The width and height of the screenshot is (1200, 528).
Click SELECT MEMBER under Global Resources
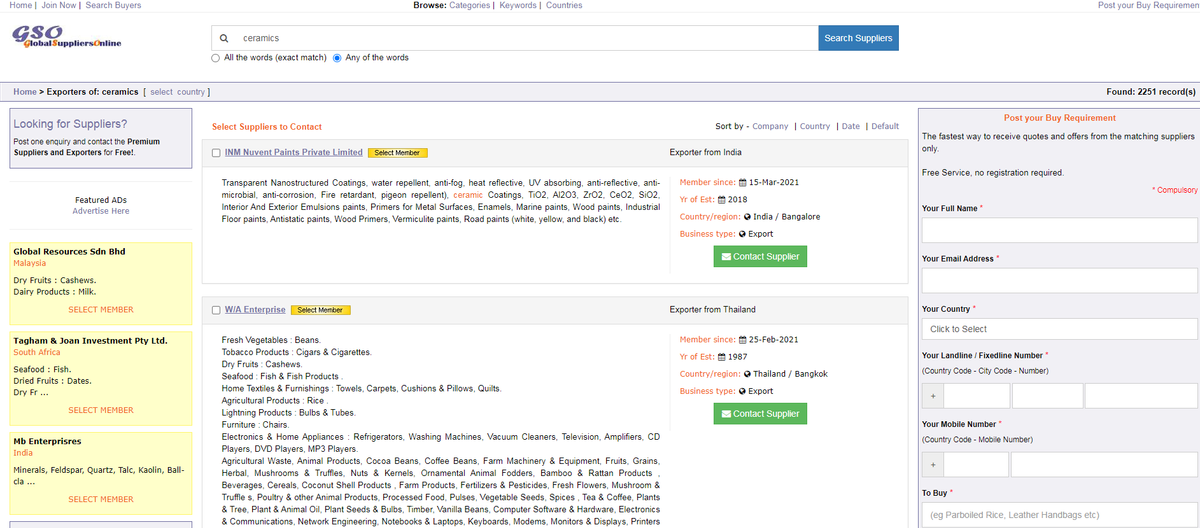pos(100,310)
